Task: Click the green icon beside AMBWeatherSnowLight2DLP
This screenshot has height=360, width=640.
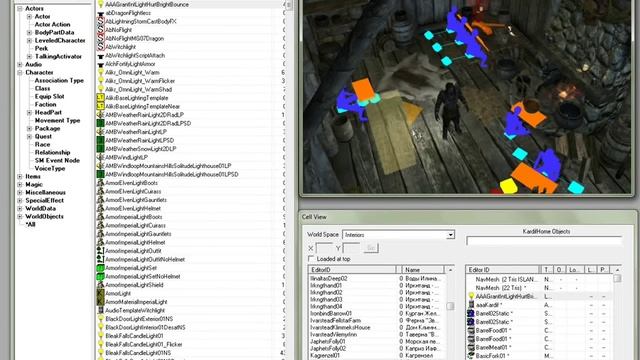Action: click(x=100, y=149)
